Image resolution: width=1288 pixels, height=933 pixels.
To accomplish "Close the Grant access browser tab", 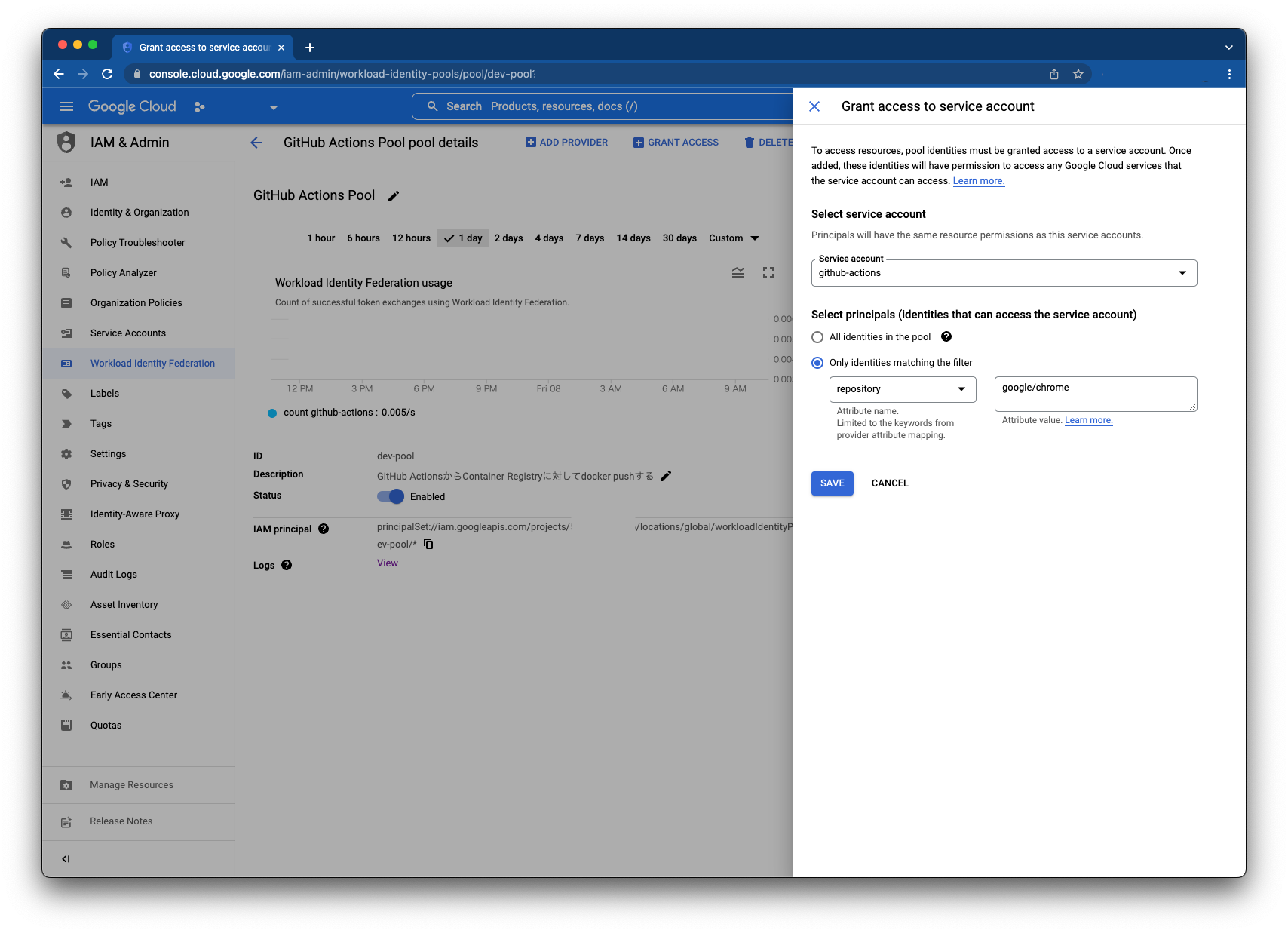I will (x=281, y=48).
